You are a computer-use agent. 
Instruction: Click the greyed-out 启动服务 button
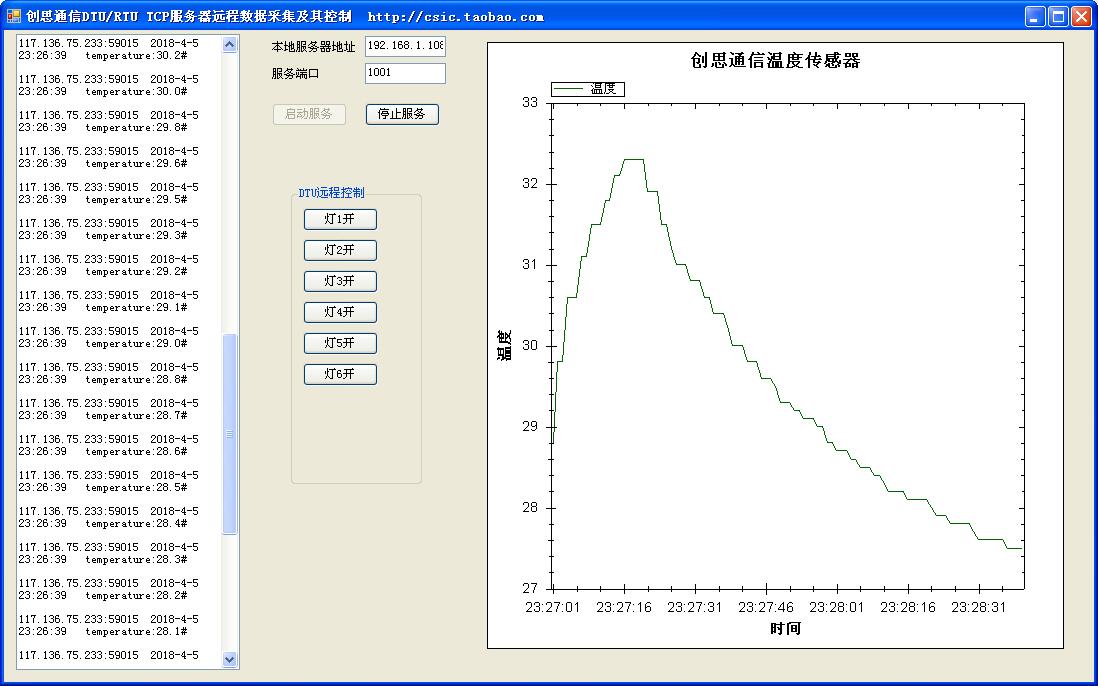pyautogui.click(x=309, y=114)
